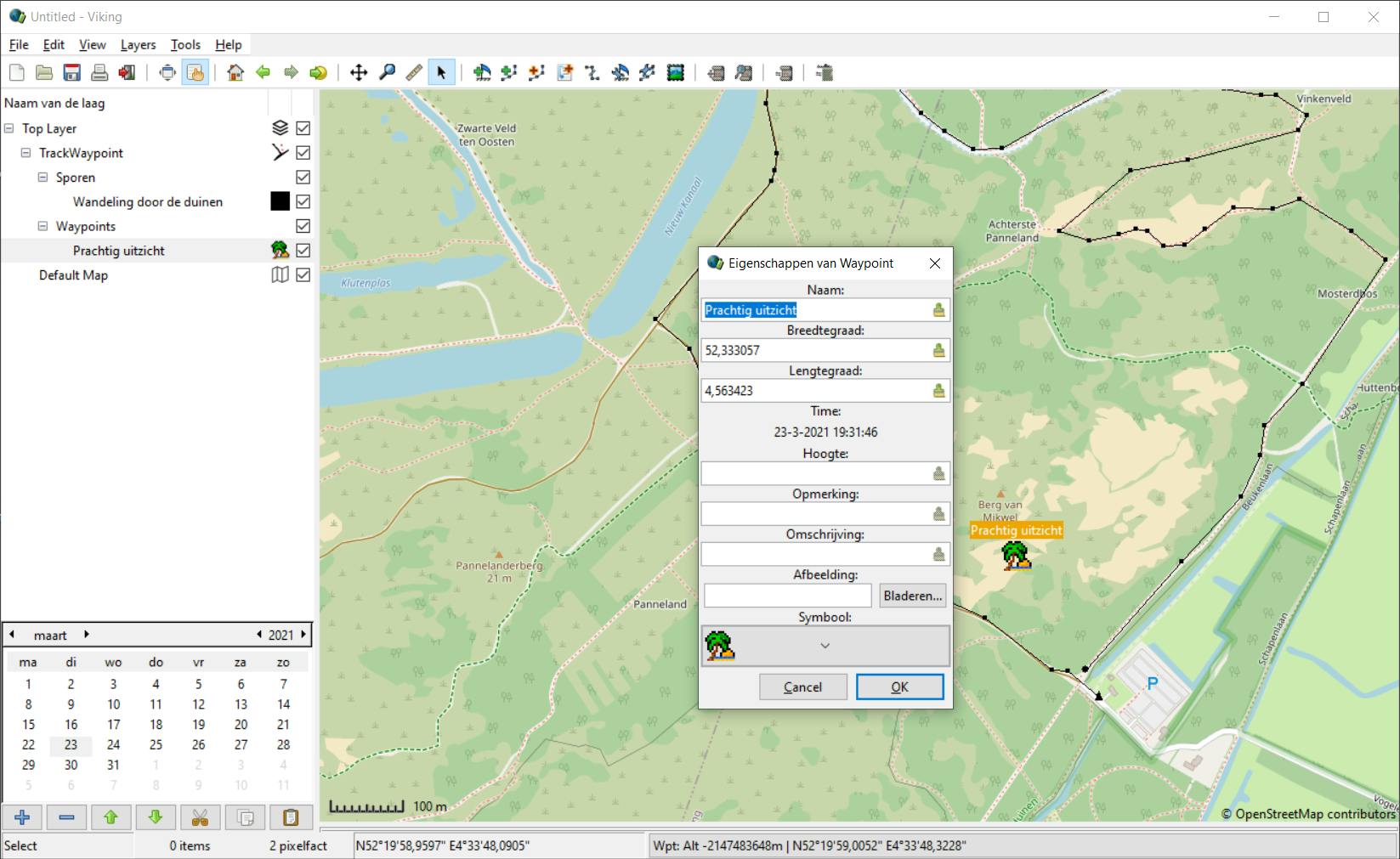The image size is (1400, 859).
Task: Collapse the TrackWaypoint layer node
Action: point(26,153)
